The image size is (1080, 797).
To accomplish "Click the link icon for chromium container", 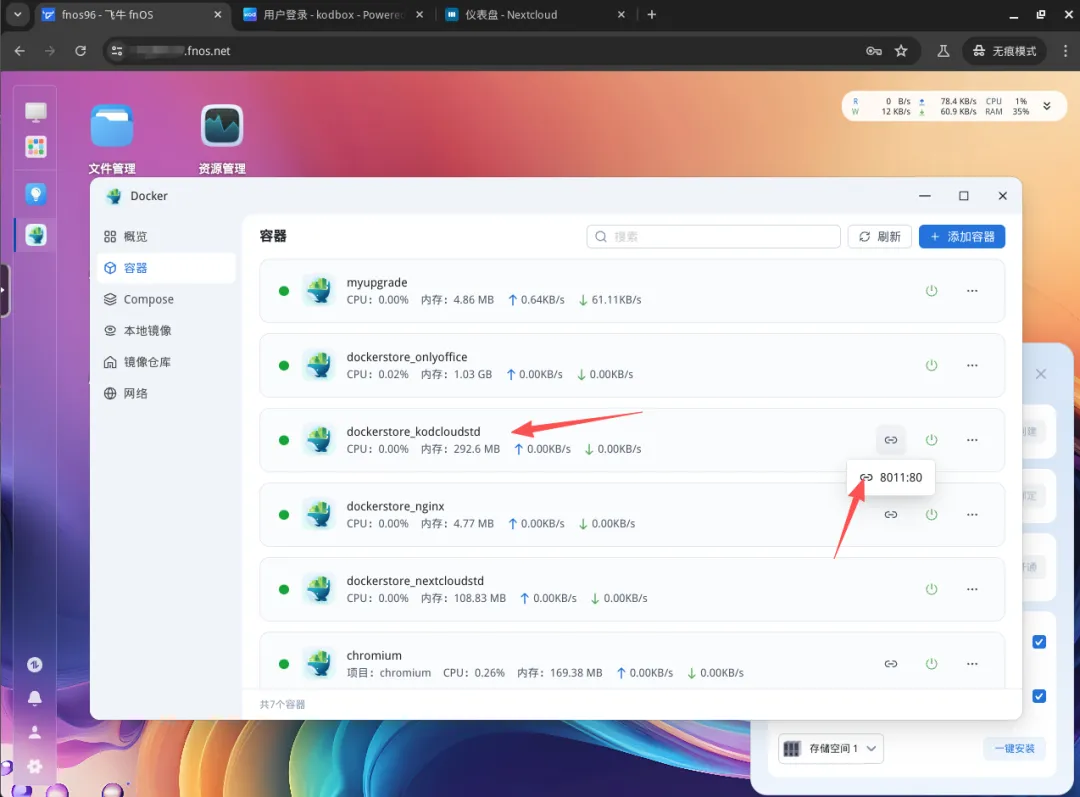I will (x=891, y=664).
